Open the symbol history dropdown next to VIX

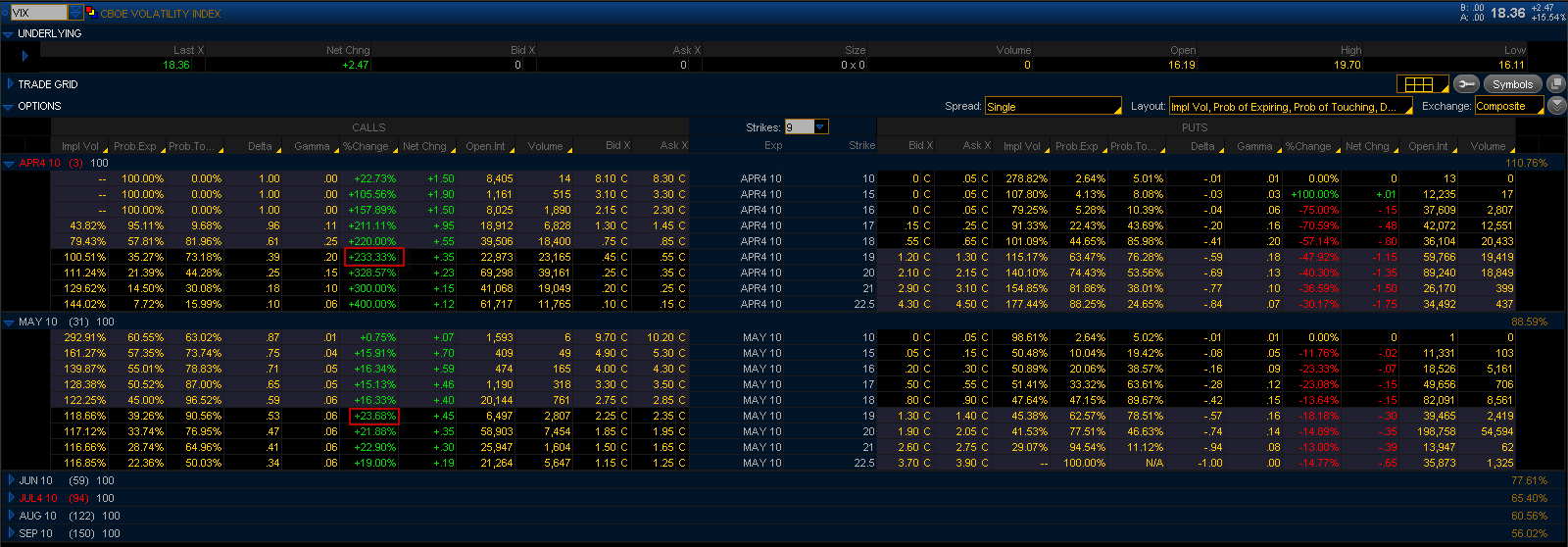(75, 13)
